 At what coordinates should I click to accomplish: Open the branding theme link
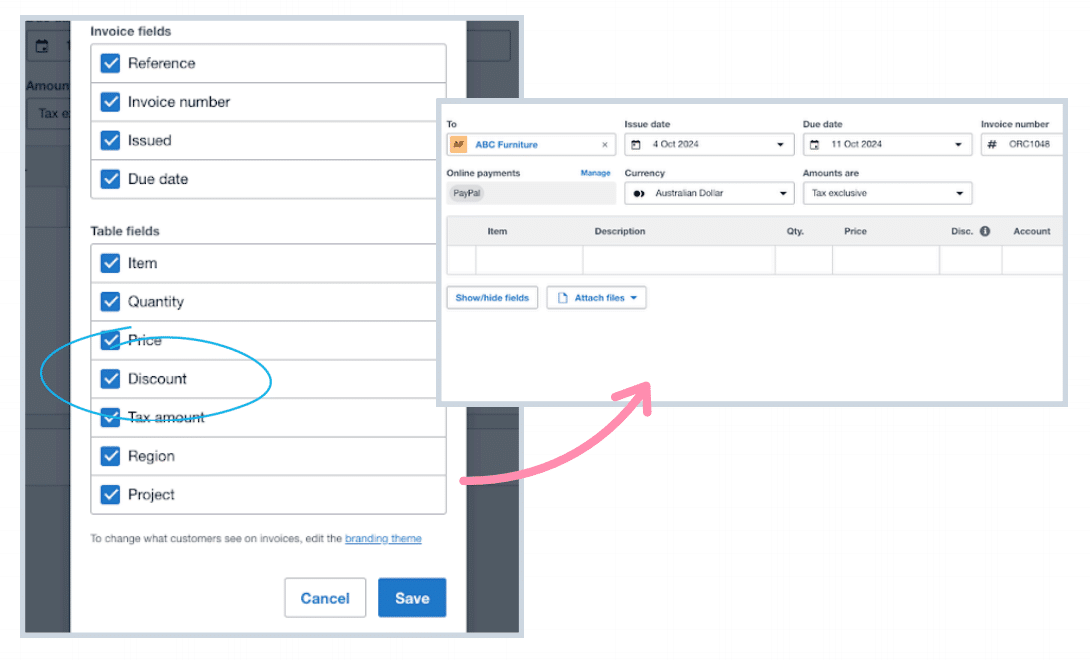[x=383, y=538]
